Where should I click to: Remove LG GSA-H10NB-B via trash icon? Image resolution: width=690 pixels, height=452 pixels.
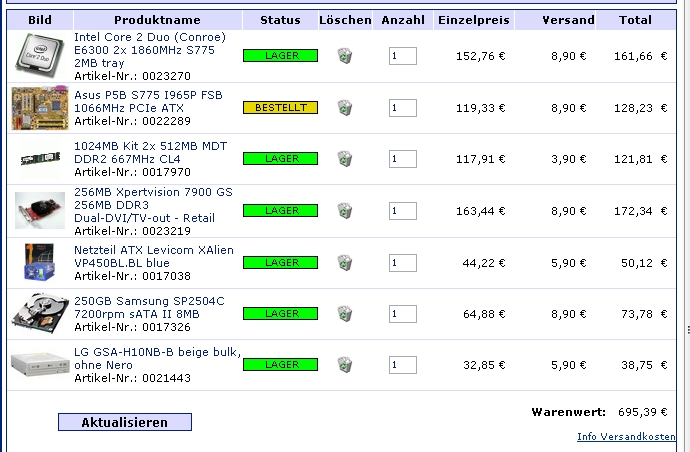click(345, 365)
